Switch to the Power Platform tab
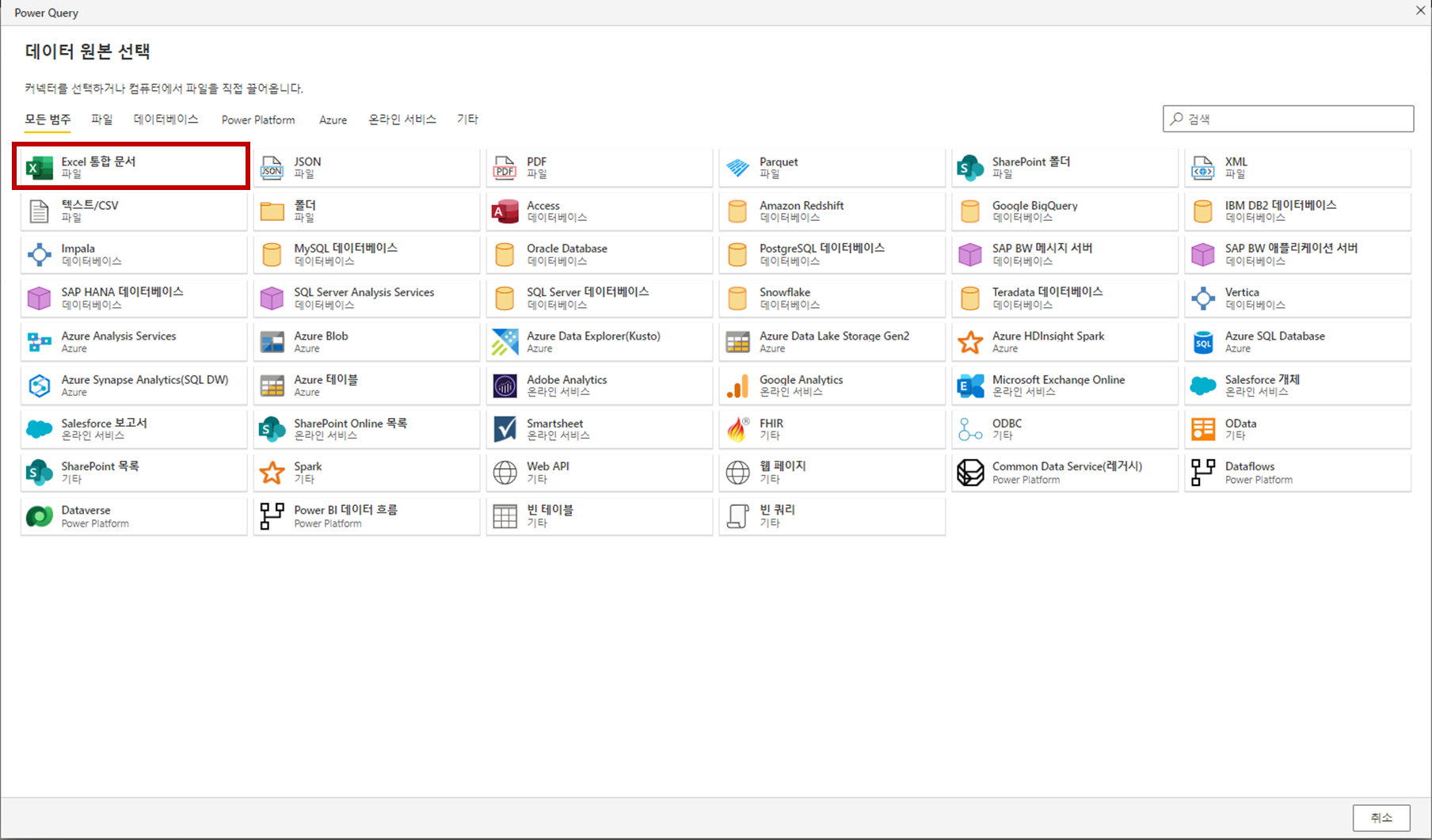The width and height of the screenshot is (1432, 840). [x=258, y=120]
